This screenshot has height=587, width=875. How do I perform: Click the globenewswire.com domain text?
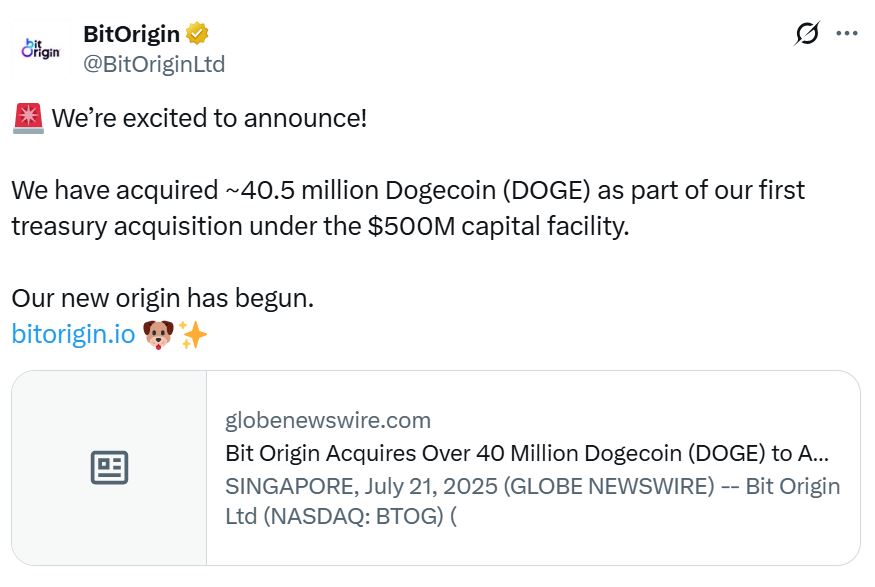[328, 420]
